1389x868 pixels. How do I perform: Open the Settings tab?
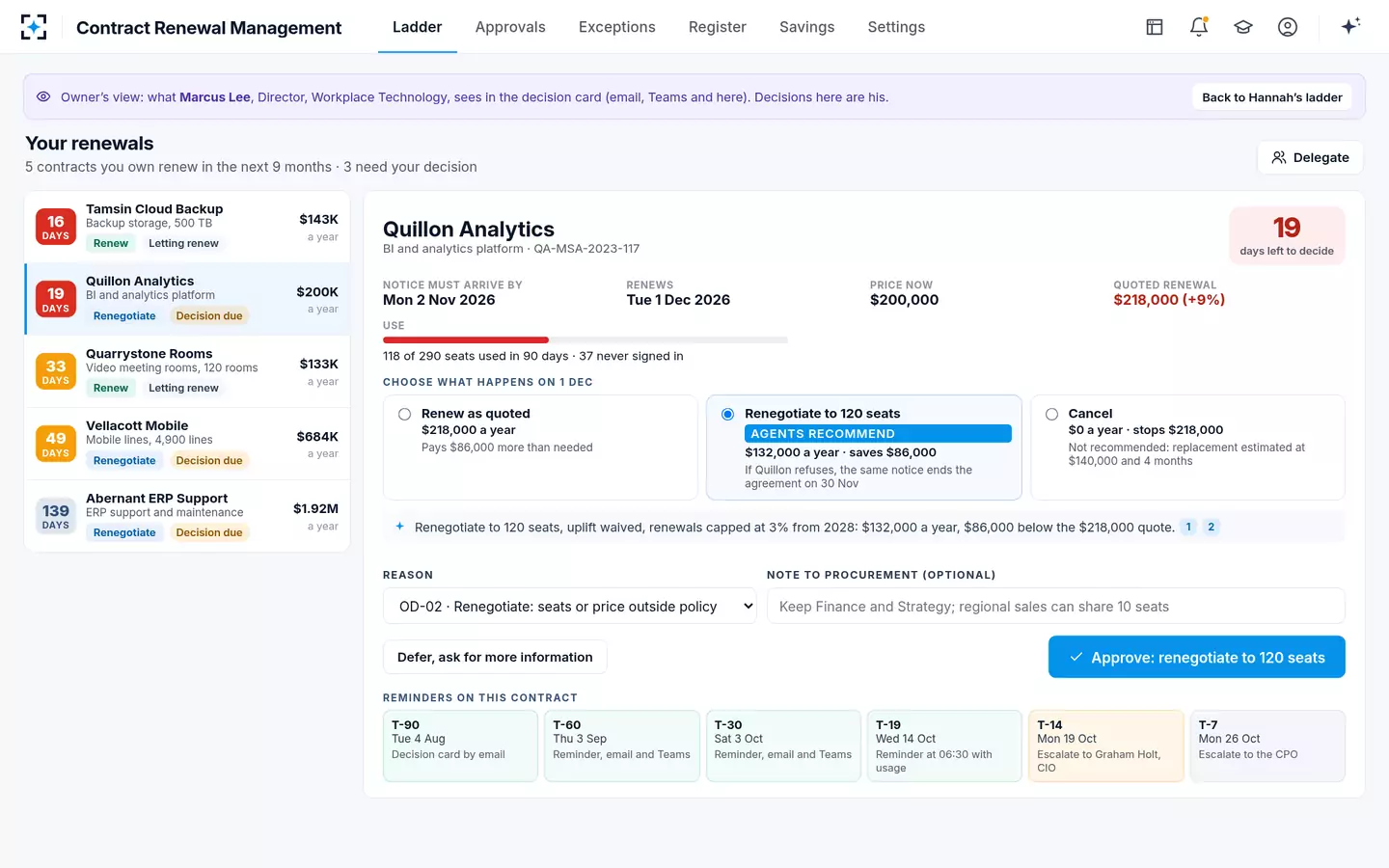(896, 27)
